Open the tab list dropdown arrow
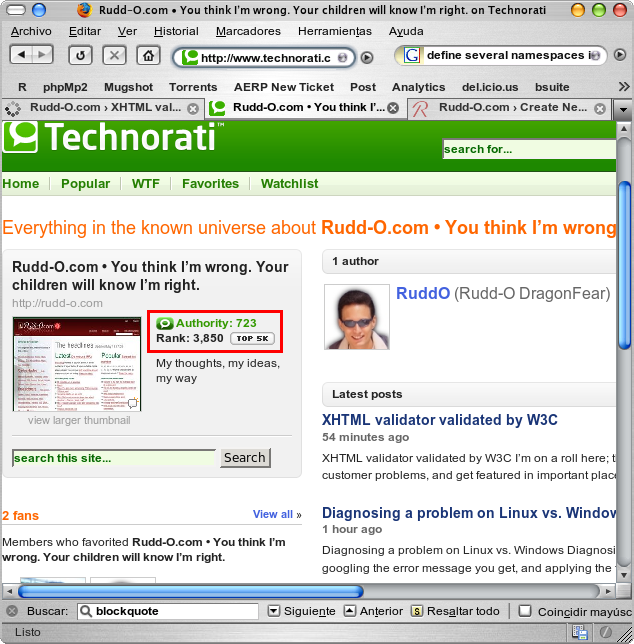Screen dimensions: 634x644 point(623,110)
